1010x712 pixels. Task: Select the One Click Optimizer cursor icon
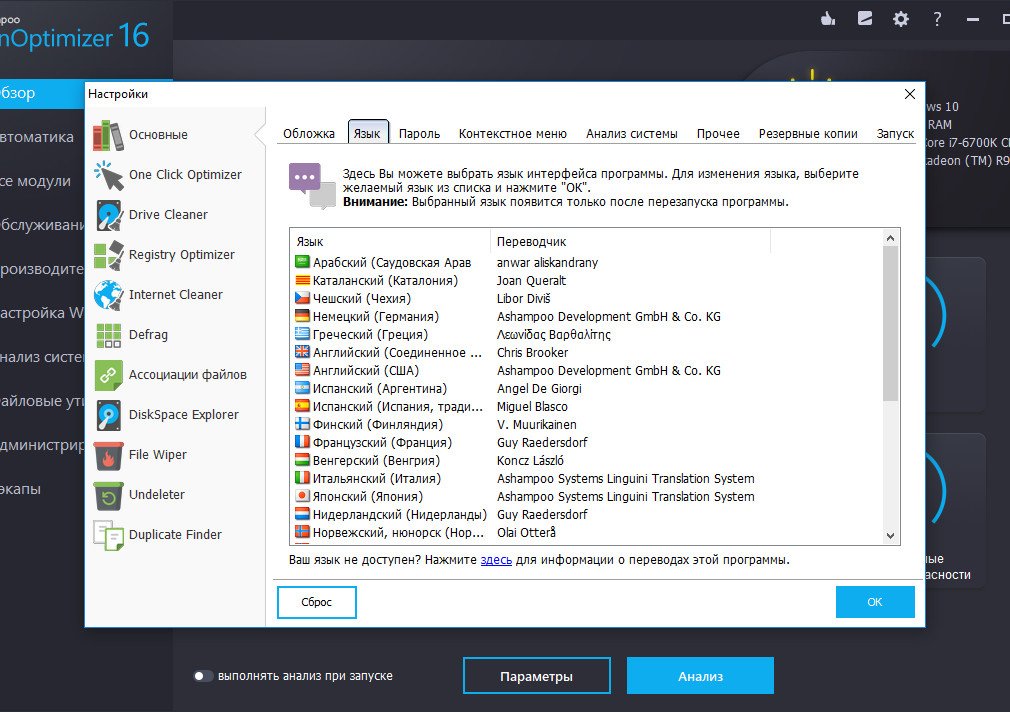click(108, 175)
